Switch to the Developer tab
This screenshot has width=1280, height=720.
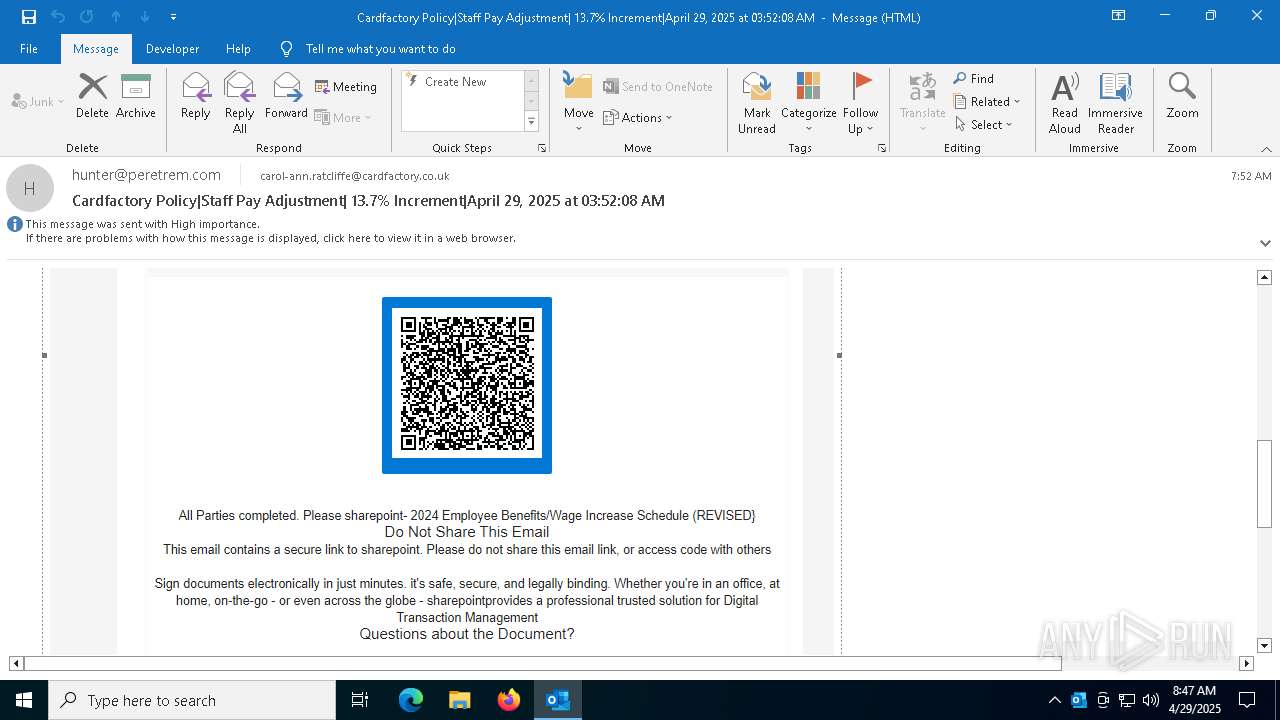coord(172,49)
